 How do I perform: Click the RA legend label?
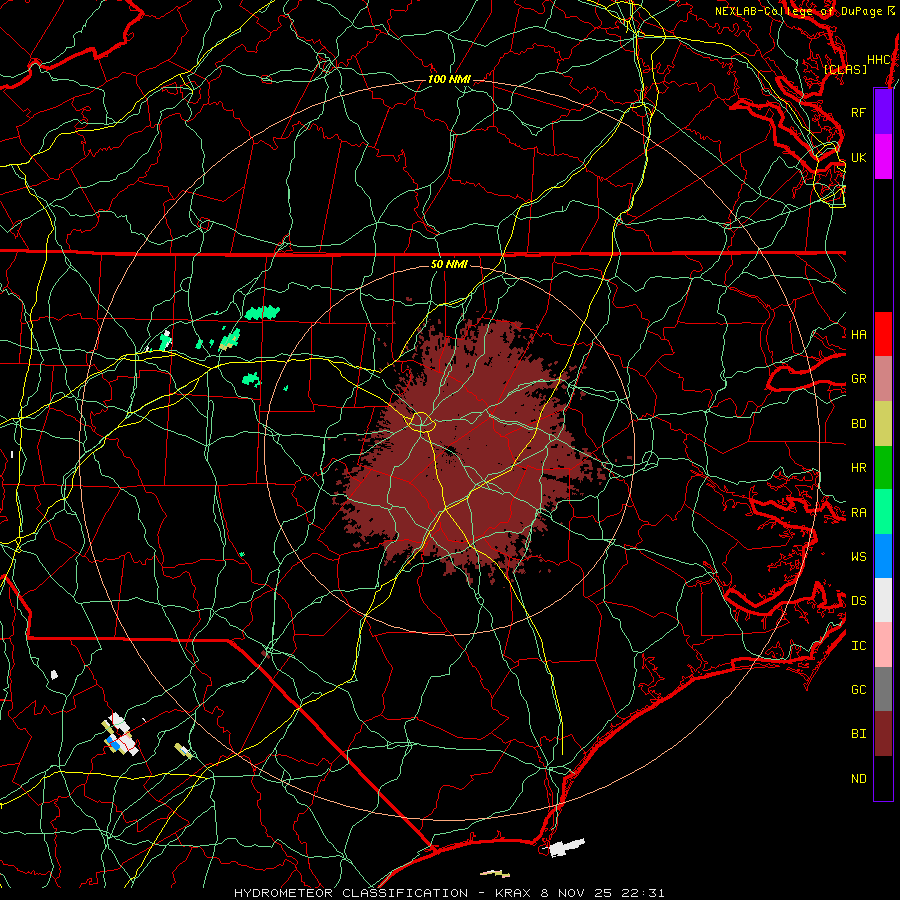pyautogui.click(x=858, y=513)
